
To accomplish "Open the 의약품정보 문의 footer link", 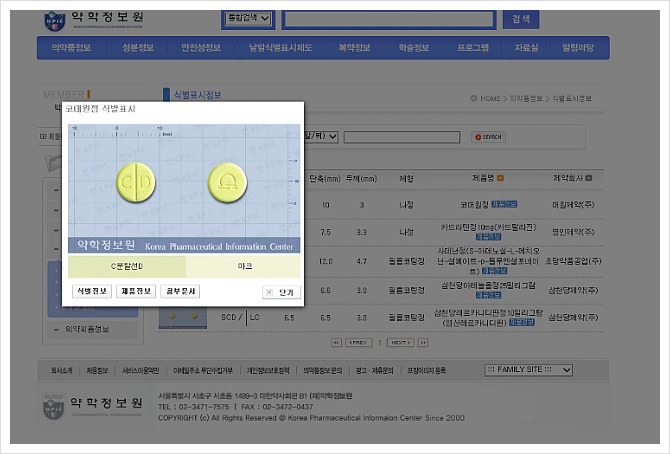I will (x=322, y=371).
